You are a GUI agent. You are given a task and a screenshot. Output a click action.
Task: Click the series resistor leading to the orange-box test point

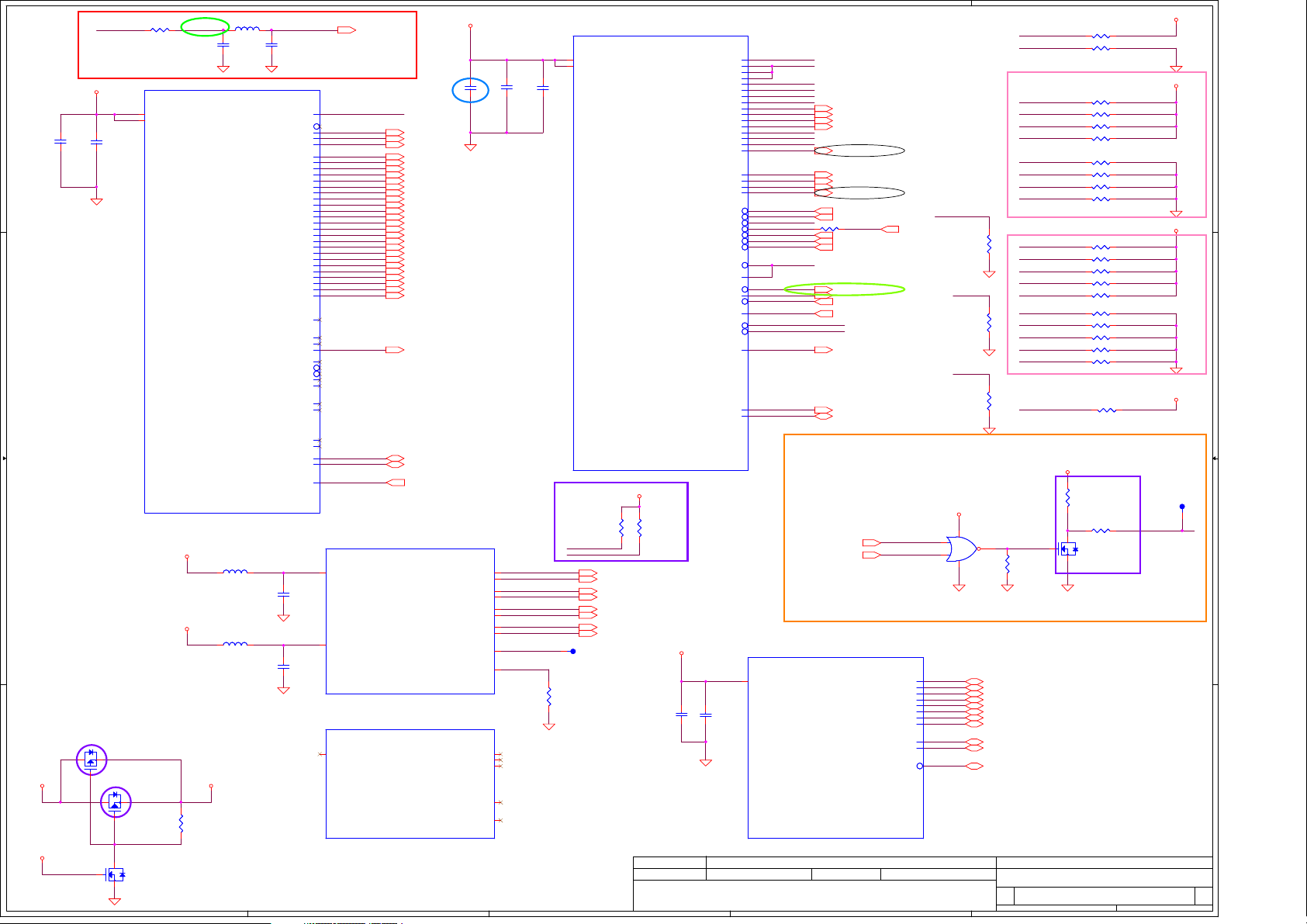pyautogui.click(x=1101, y=531)
